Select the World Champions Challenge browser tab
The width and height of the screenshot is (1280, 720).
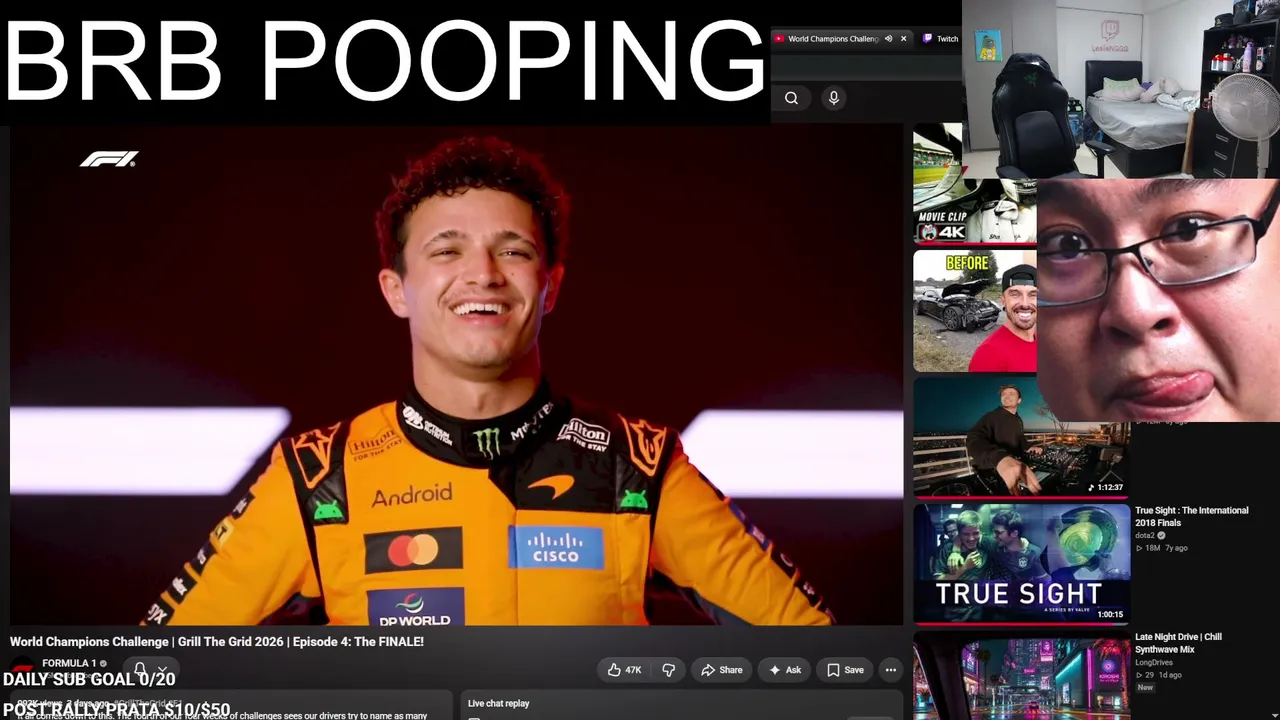pos(832,39)
